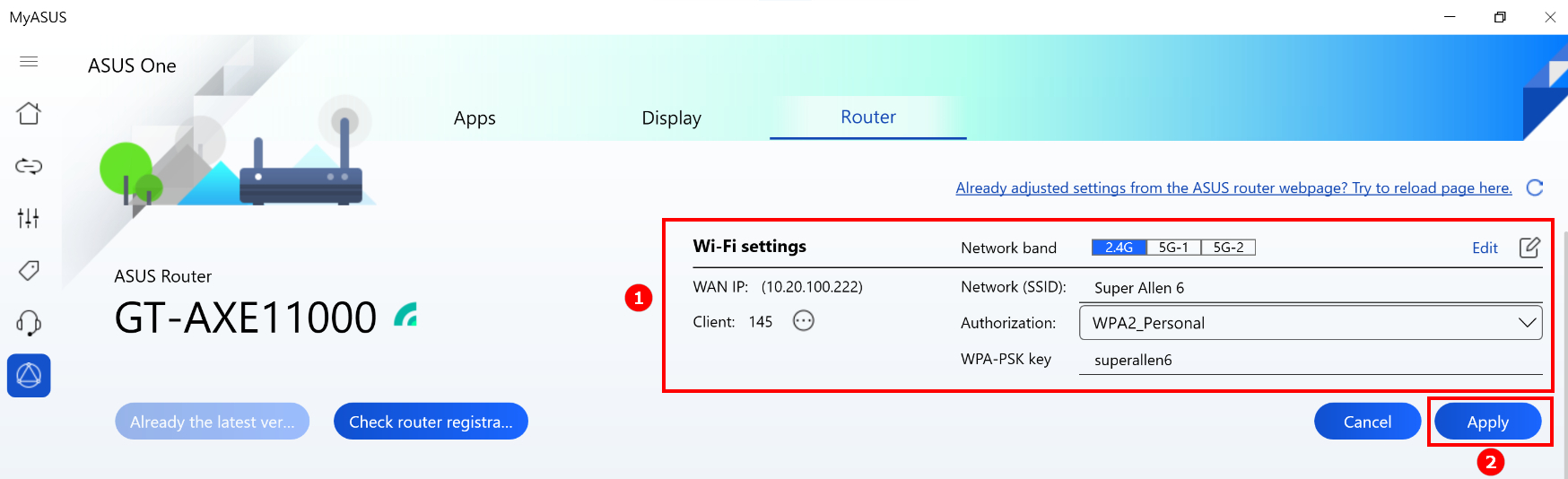Show client list via ellipsis icon
This screenshot has width=1568, height=479.
804,321
